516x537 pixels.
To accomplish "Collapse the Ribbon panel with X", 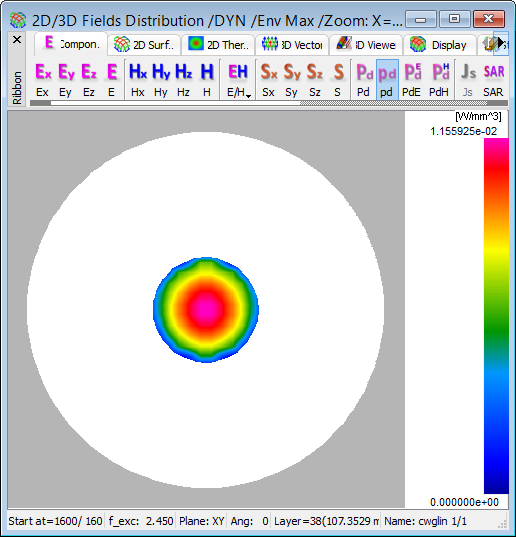I will tap(17, 40).
